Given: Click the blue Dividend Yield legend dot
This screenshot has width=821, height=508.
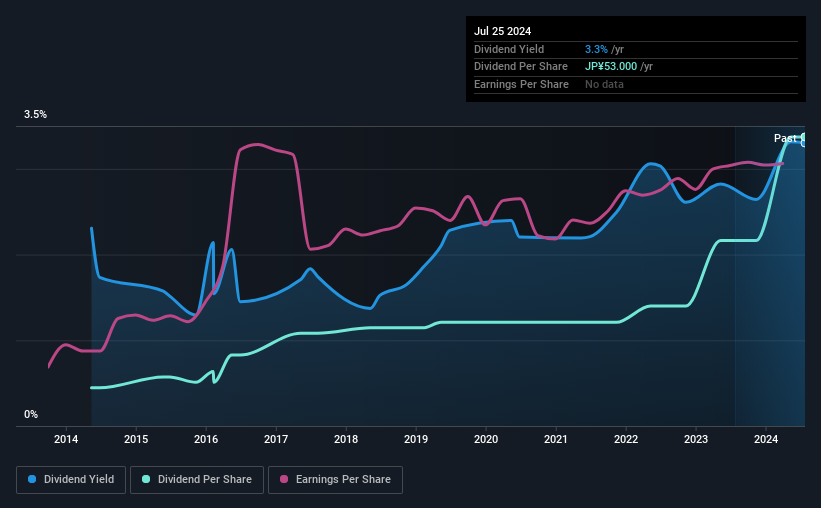Looking at the screenshot, I should (x=32, y=479).
